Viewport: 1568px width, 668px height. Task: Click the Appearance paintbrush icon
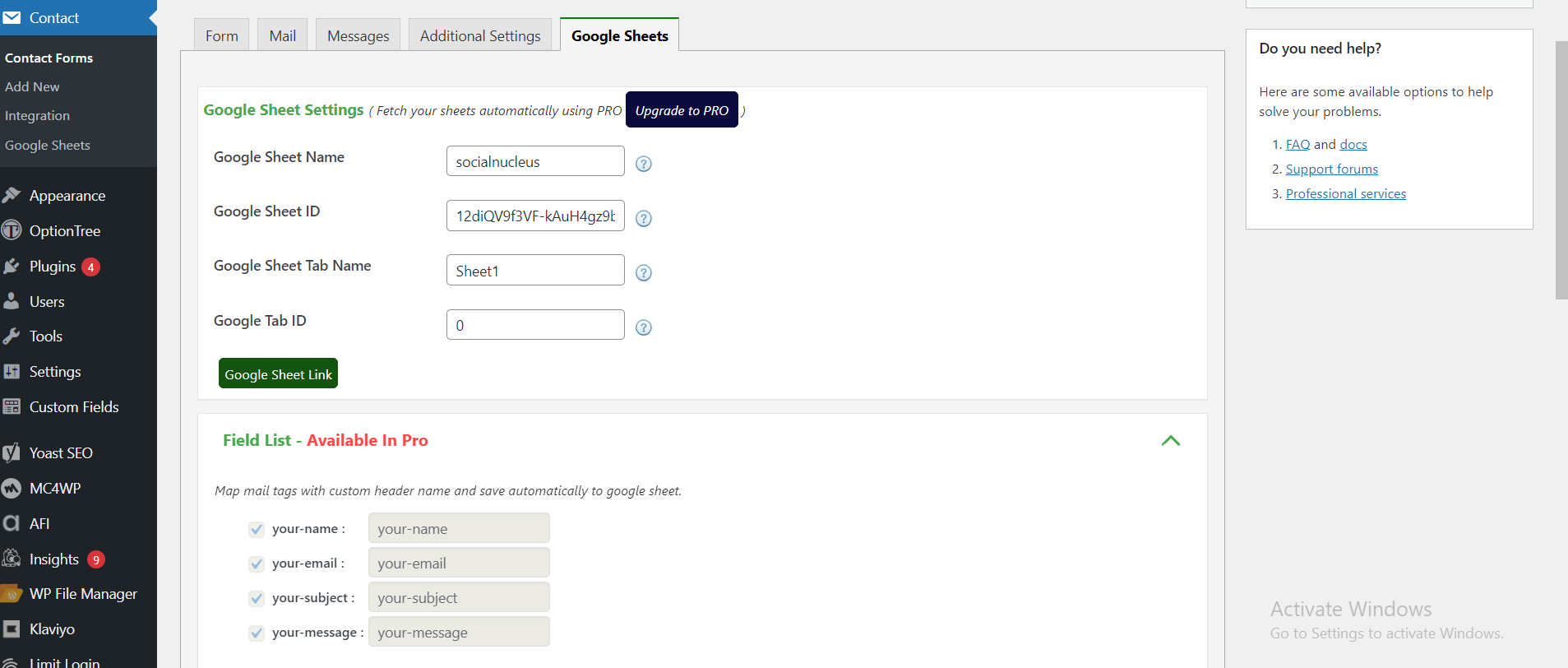click(x=12, y=195)
